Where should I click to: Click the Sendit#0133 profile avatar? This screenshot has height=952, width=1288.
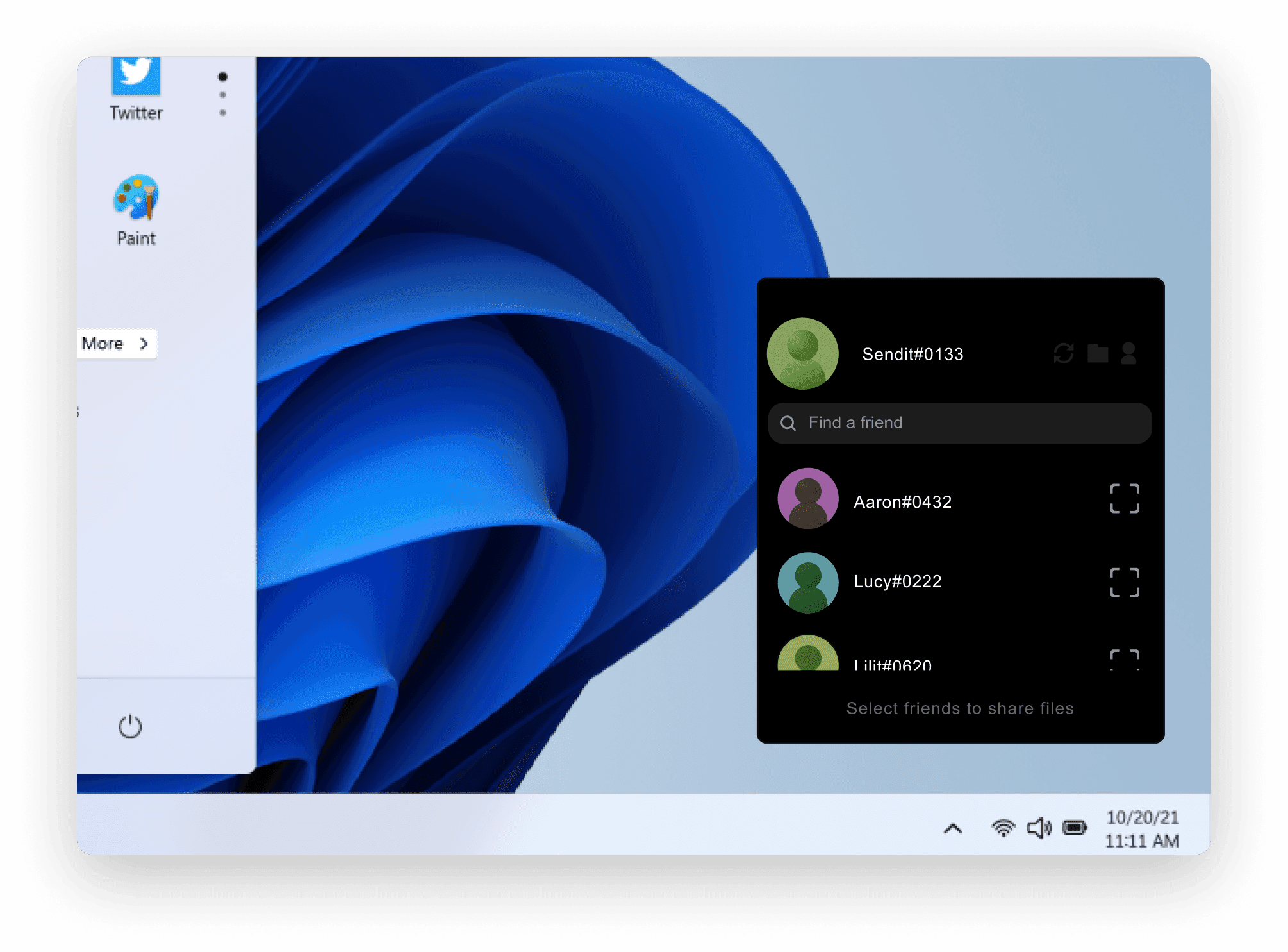point(802,353)
